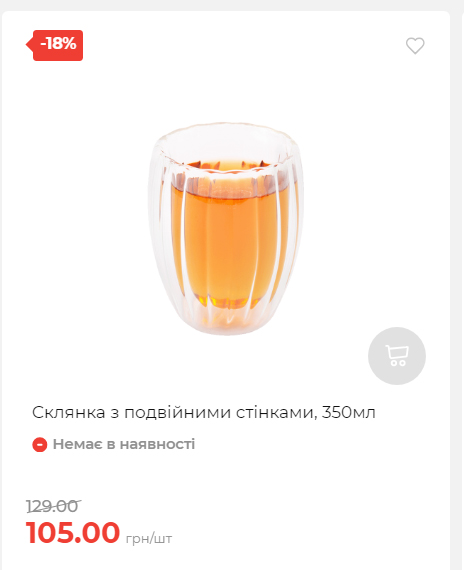Click the crossed-out old price 129.00

coord(53,506)
